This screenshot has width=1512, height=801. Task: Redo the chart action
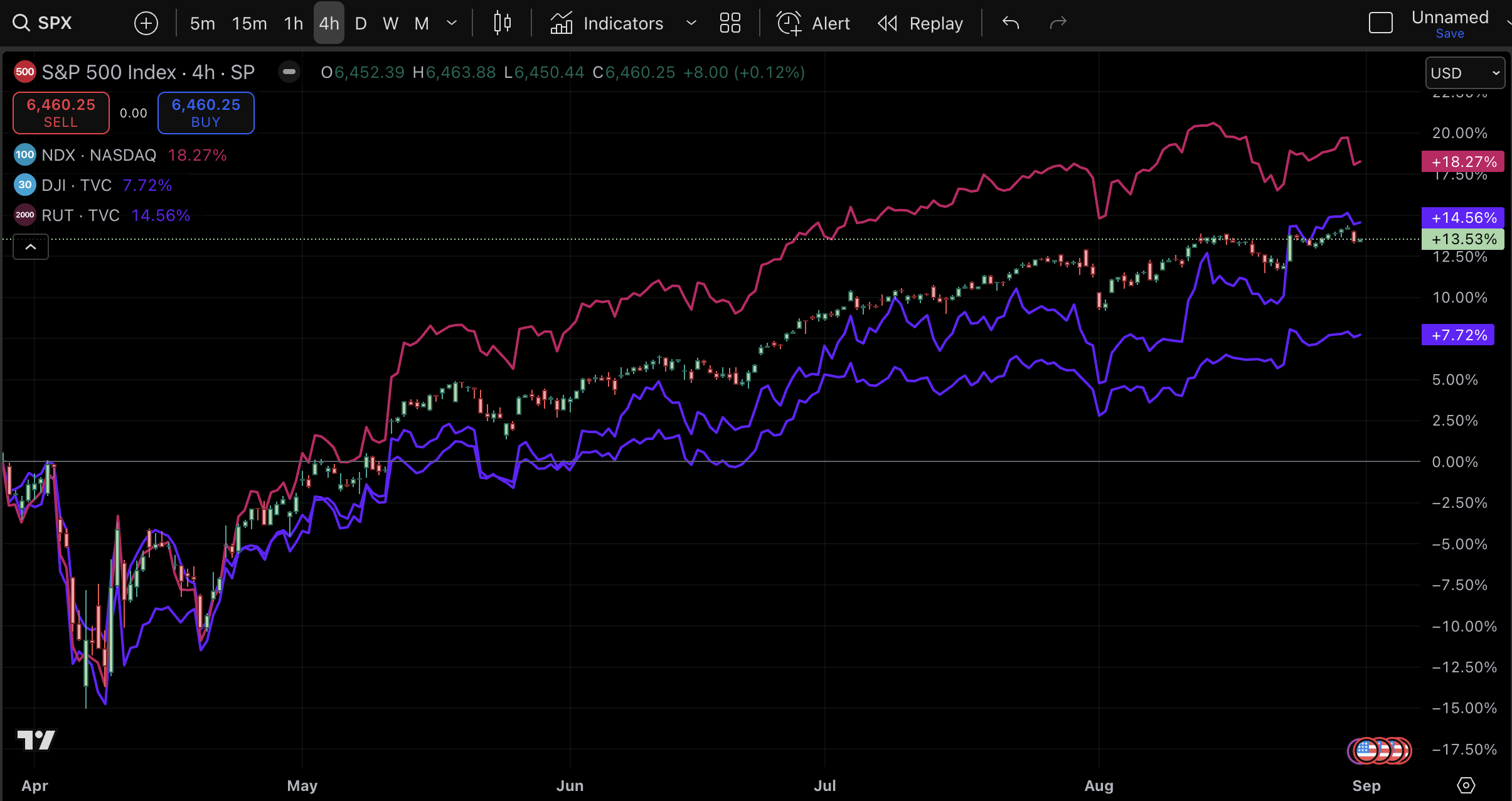pyautogui.click(x=1058, y=23)
